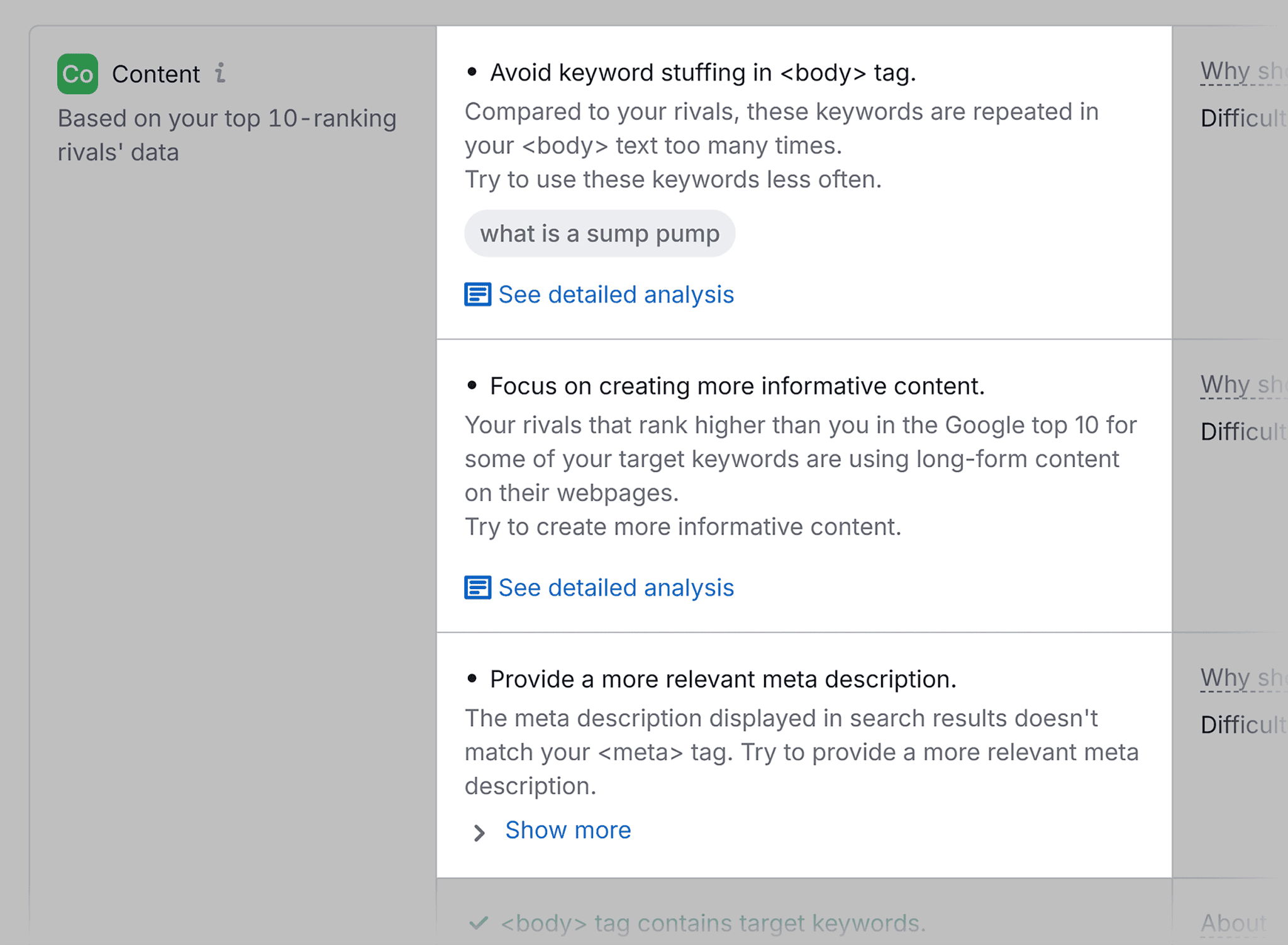Click the Why link beside meta description idea
The image size is (1288, 945).
coord(1240,678)
